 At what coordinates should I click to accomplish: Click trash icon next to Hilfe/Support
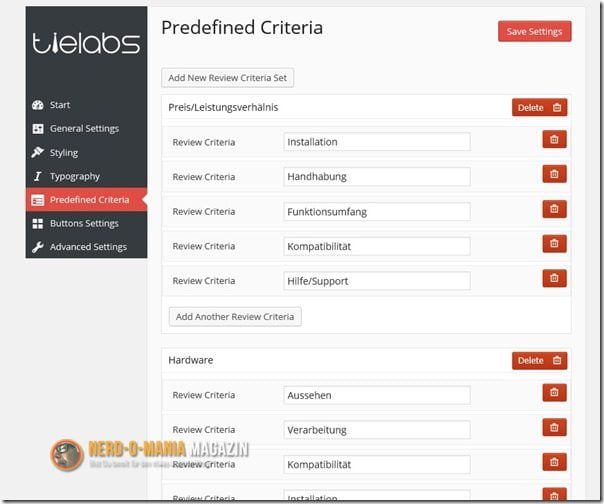(554, 278)
